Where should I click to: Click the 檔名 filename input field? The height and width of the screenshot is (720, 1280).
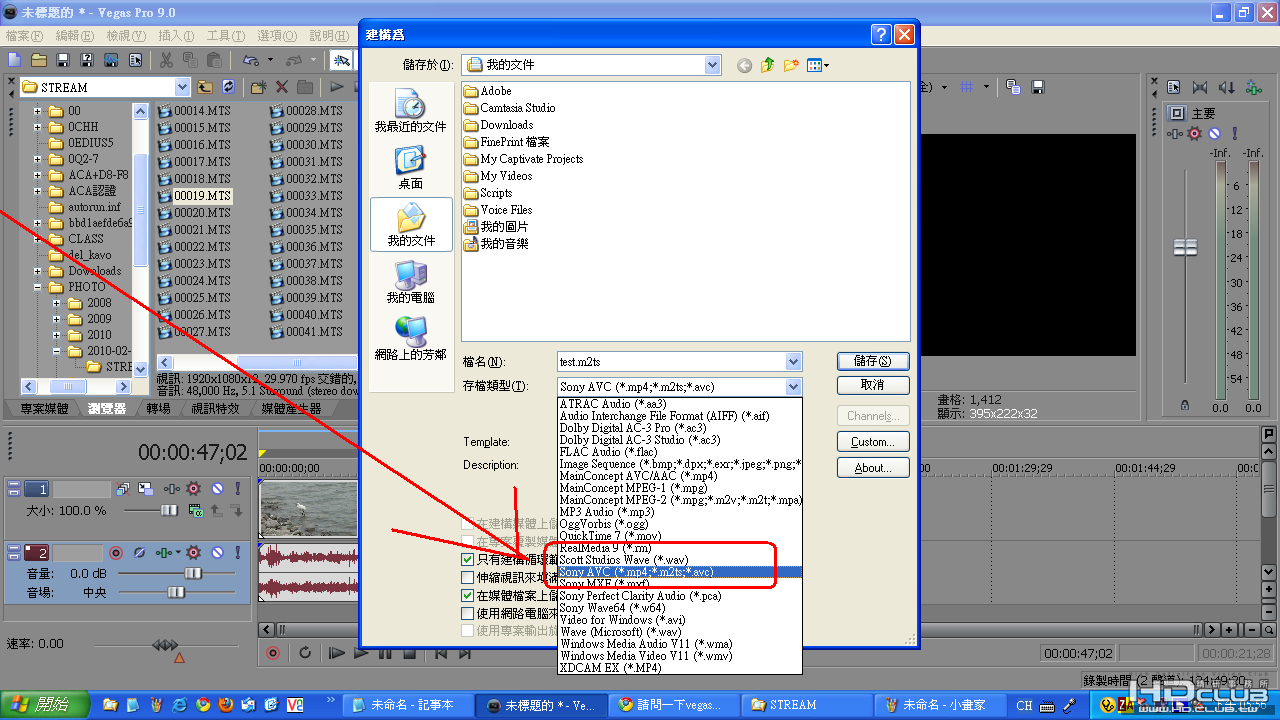tap(672, 362)
